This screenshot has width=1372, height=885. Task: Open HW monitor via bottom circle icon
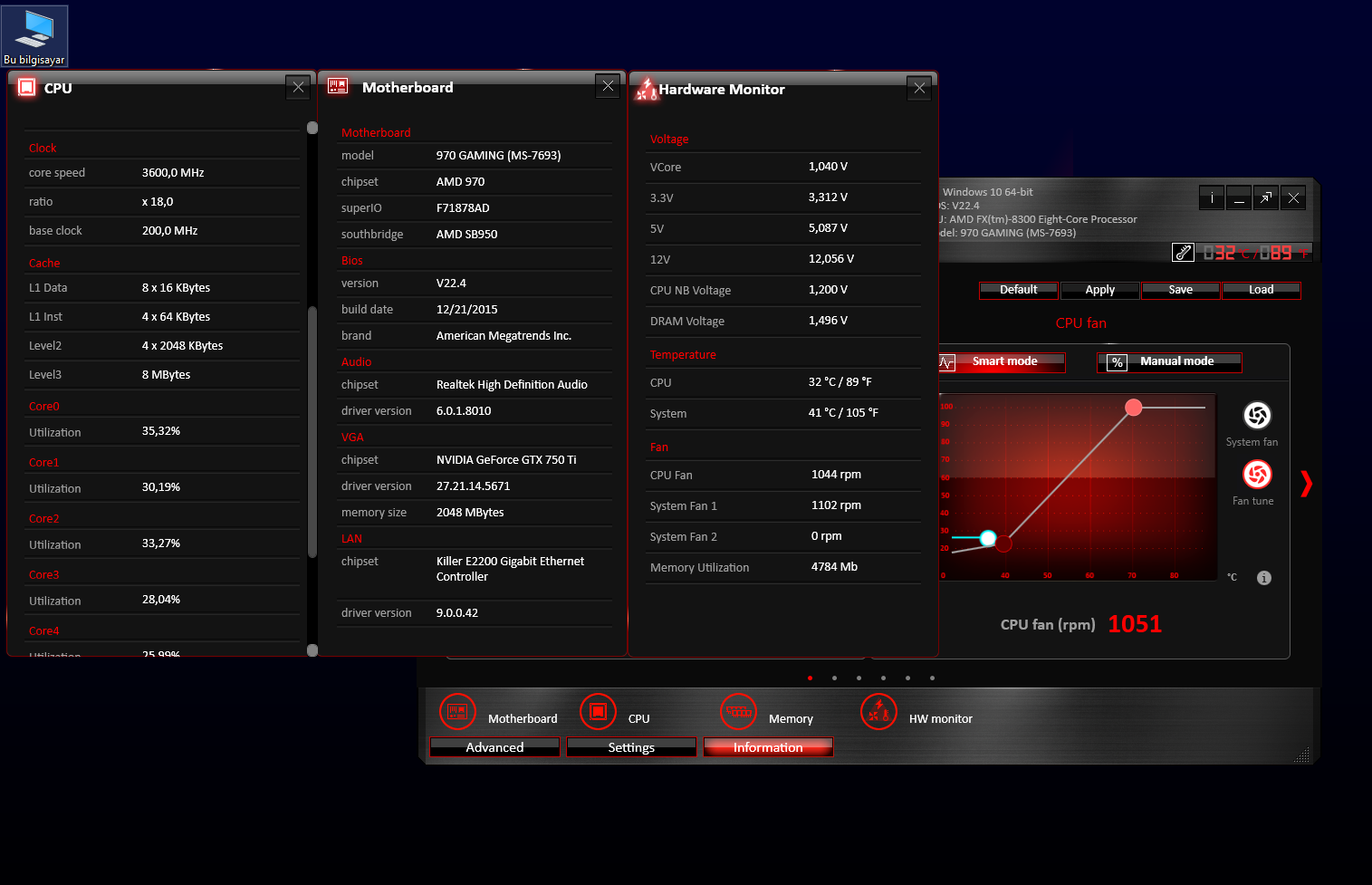pyautogui.click(x=878, y=712)
